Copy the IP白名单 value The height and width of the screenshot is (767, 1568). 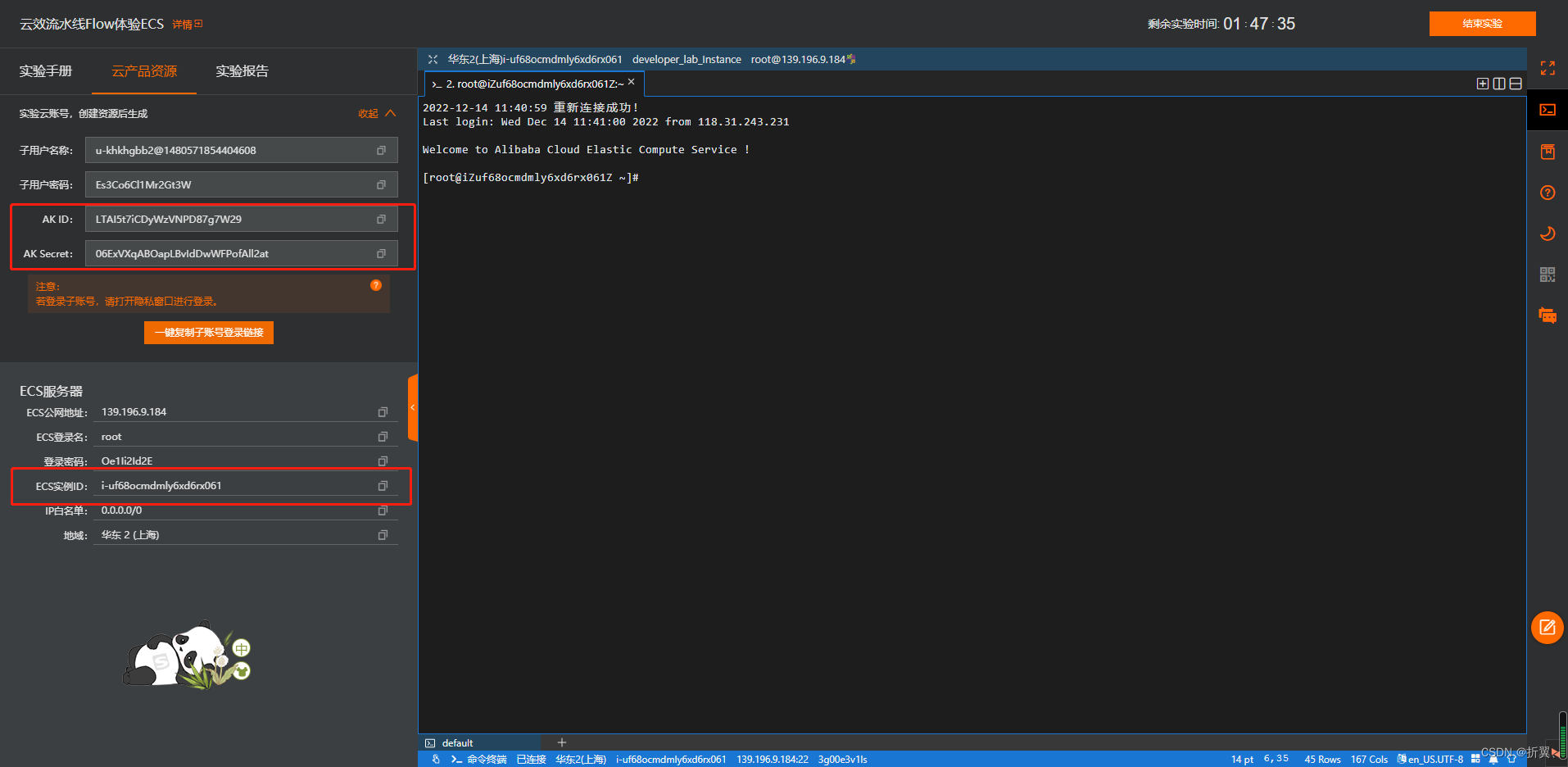(x=383, y=511)
